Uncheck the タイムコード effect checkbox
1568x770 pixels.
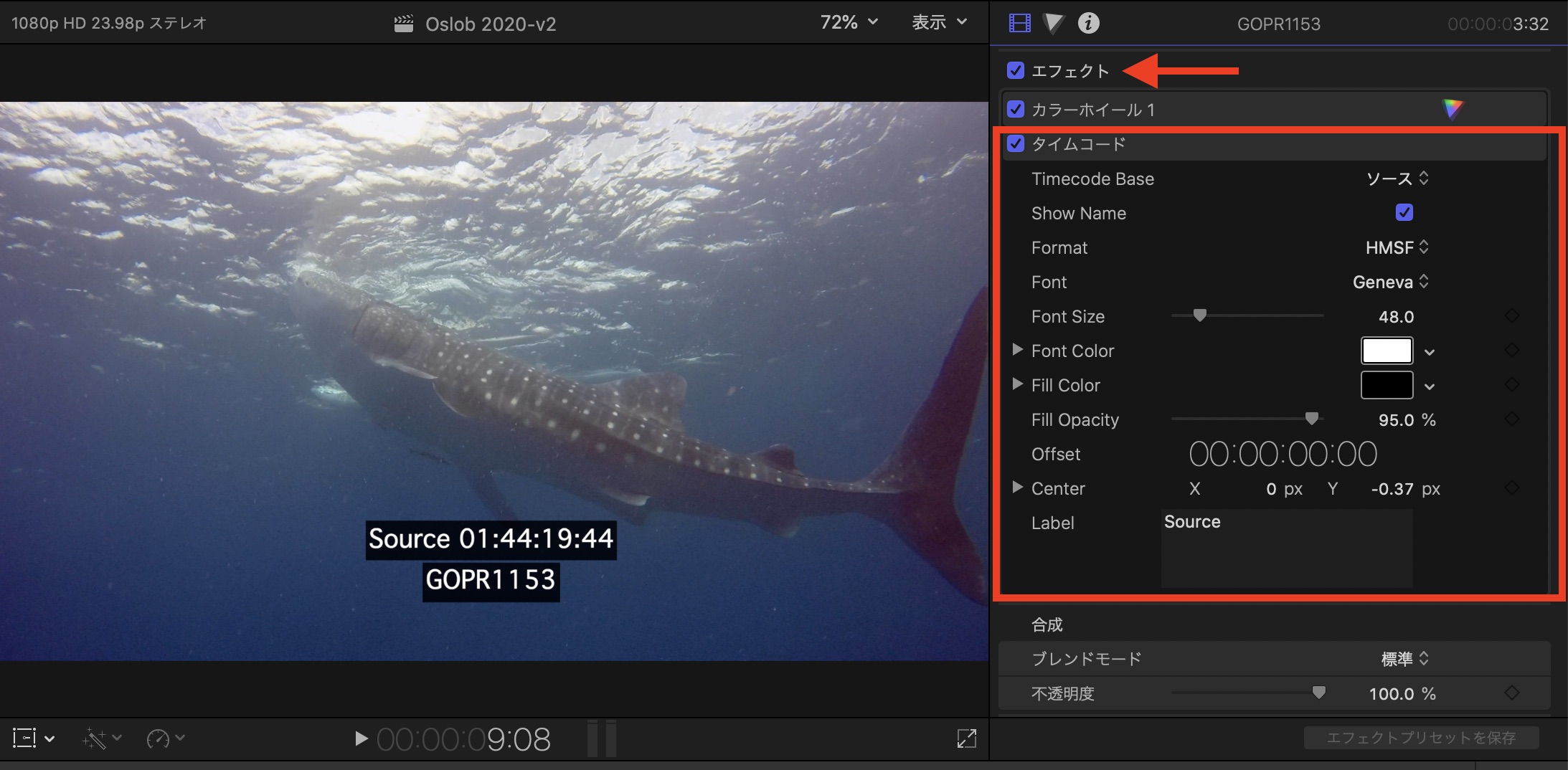click(1015, 143)
